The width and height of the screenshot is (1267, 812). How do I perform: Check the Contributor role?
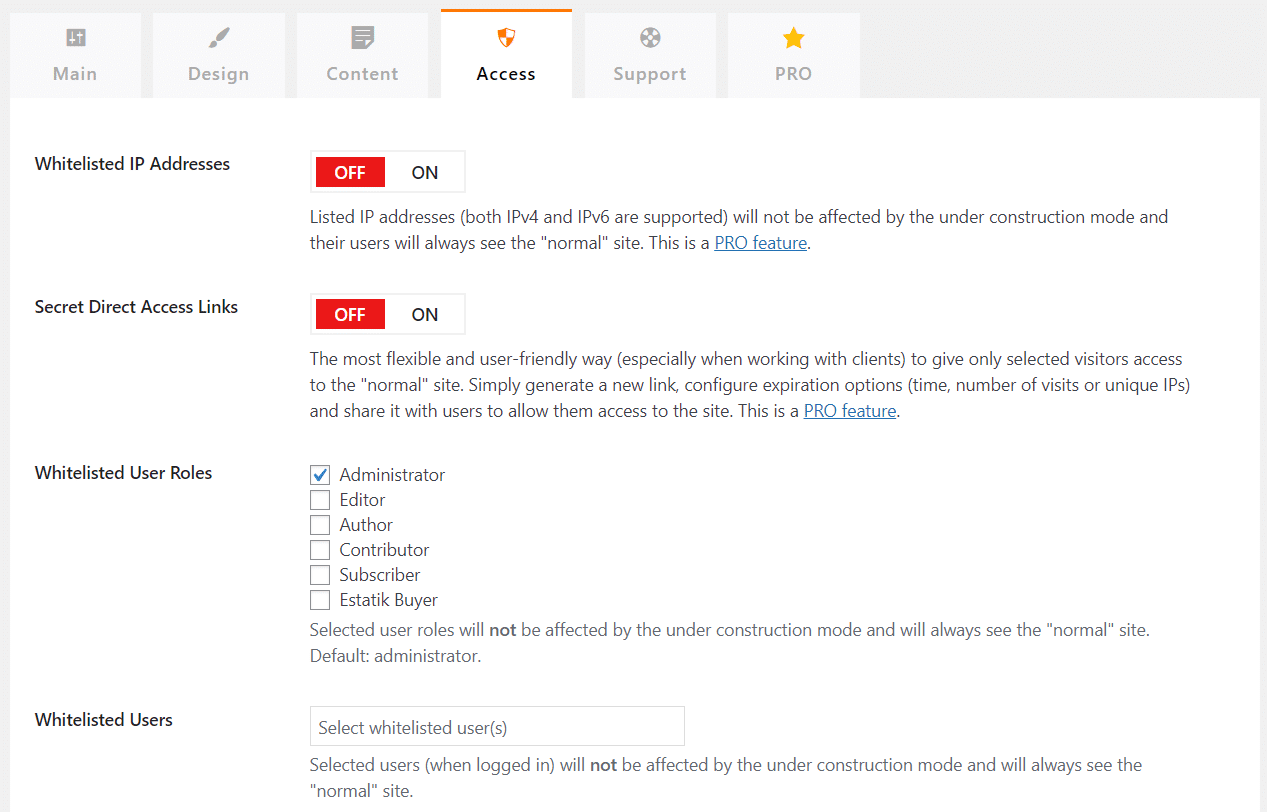(320, 549)
